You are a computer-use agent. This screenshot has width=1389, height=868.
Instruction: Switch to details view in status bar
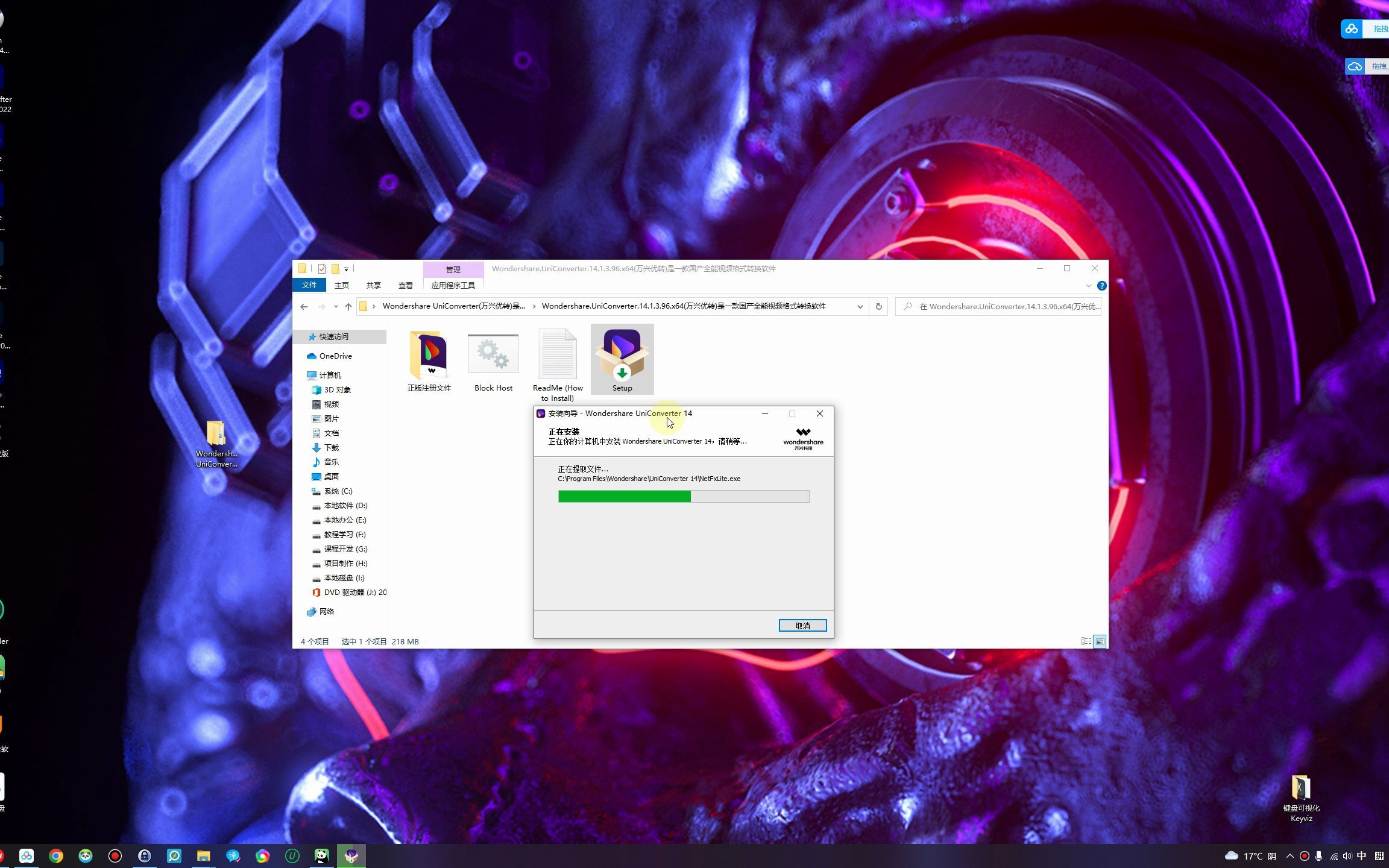click(x=1086, y=641)
